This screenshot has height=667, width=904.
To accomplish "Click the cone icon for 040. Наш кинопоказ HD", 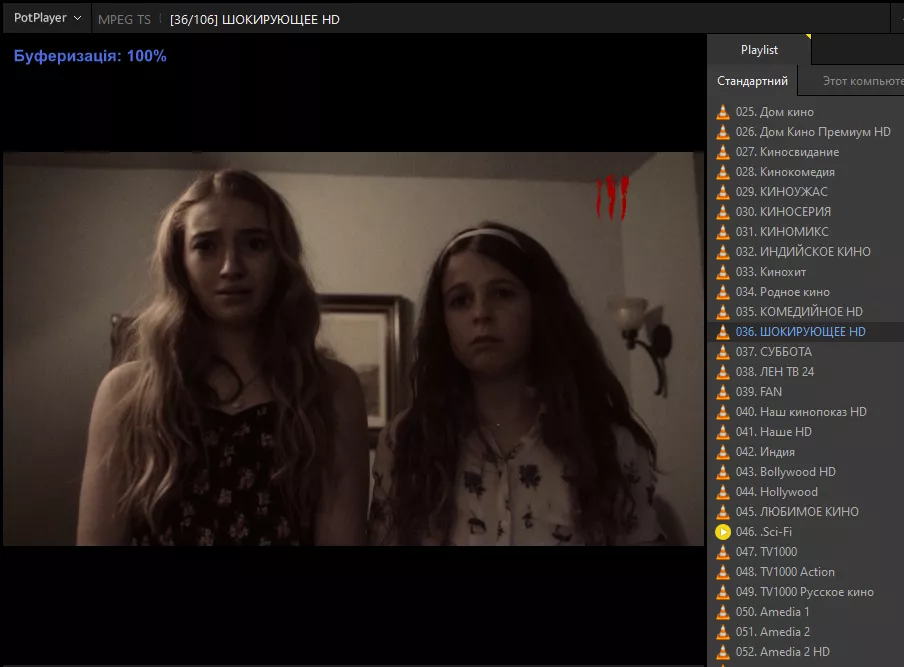I will point(722,412).
